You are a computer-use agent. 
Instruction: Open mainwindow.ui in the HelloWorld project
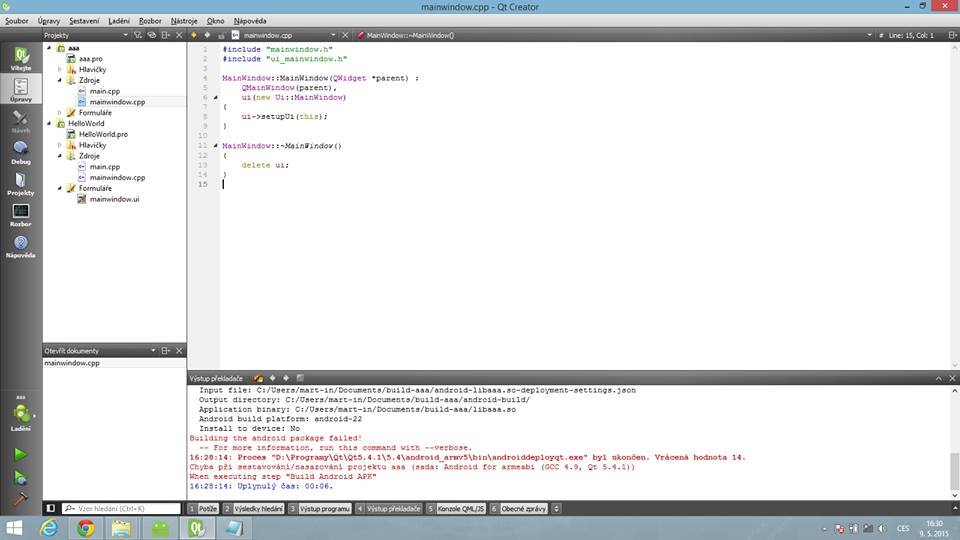113,199
